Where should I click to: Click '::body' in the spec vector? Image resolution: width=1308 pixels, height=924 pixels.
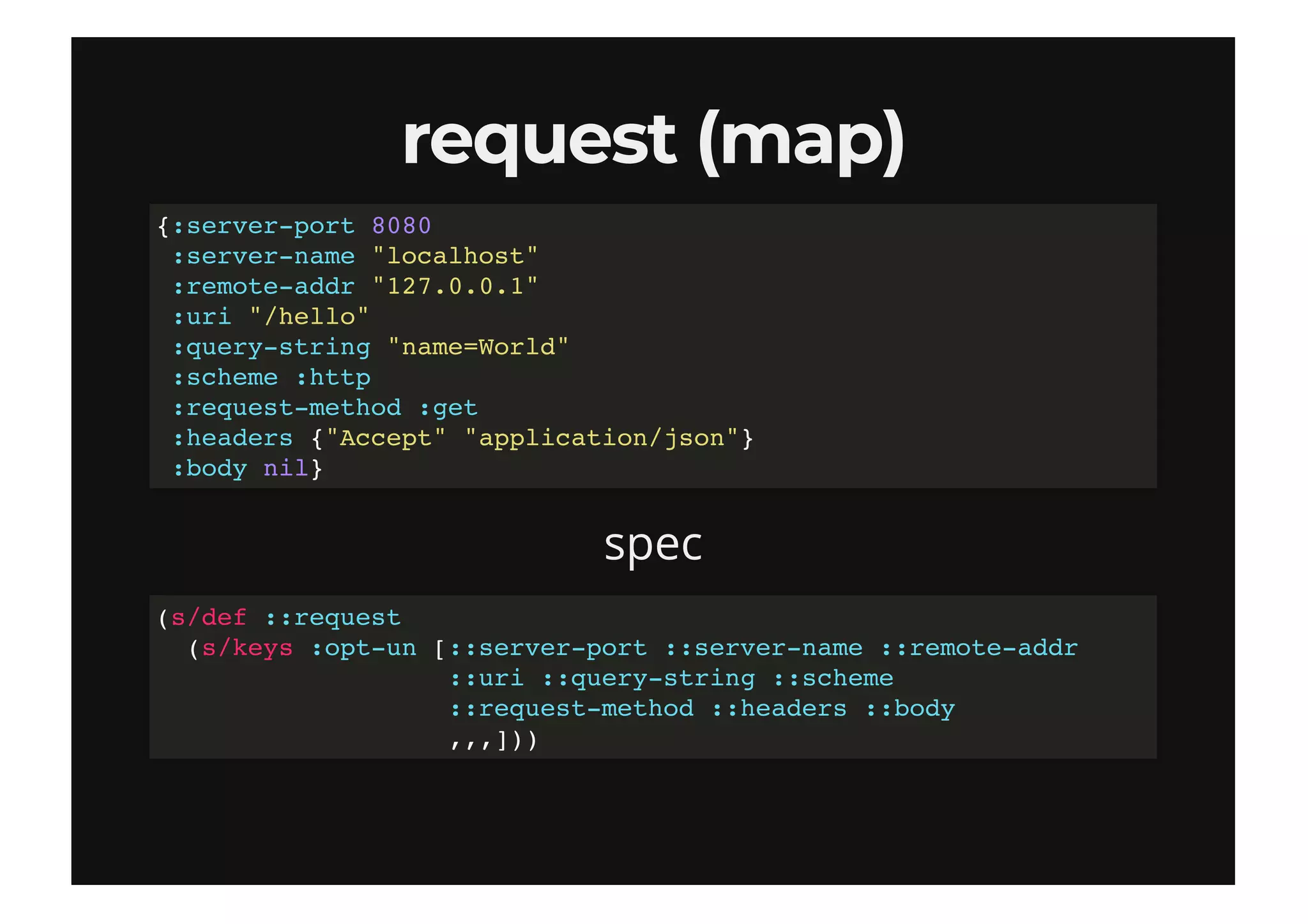[x=910, y=709]
